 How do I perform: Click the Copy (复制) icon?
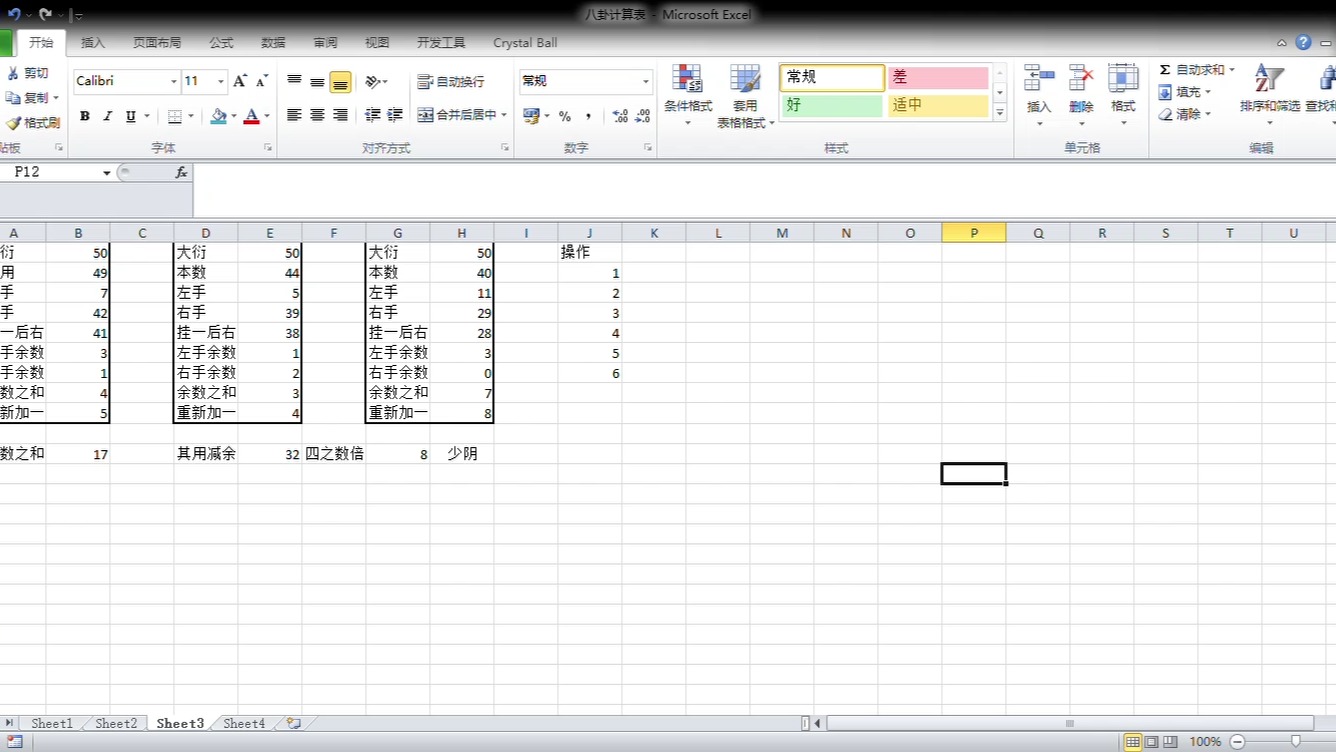click(13, 97)
